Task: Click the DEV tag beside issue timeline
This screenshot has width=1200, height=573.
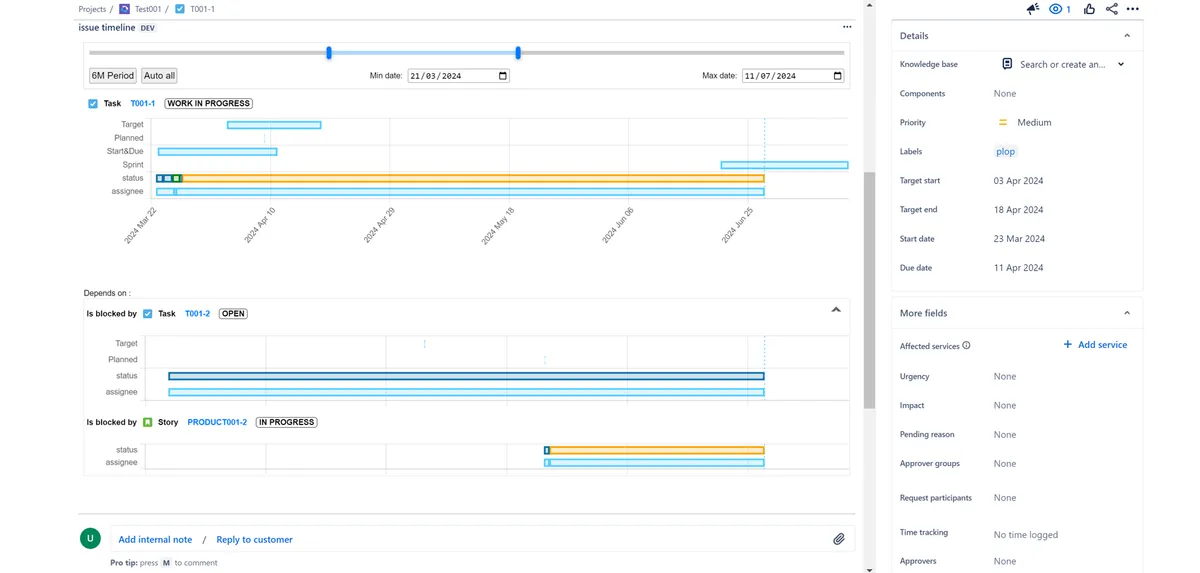Action: pyautogui.click(x=148, y=28)
